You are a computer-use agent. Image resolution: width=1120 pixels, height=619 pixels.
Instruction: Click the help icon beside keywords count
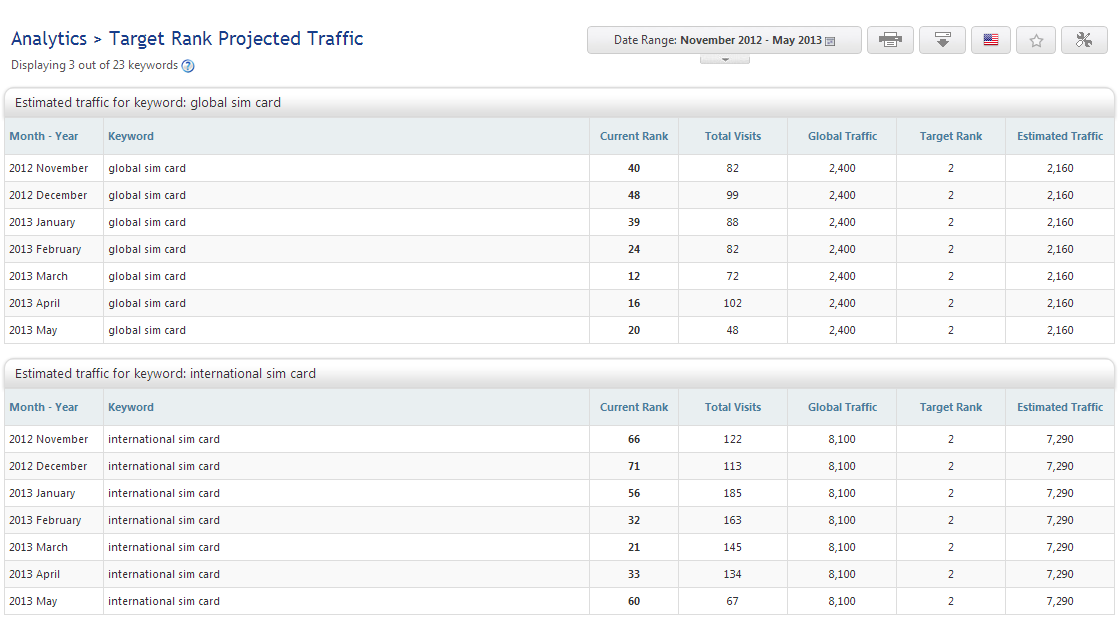pyautogui.click(x=188, y=66)
